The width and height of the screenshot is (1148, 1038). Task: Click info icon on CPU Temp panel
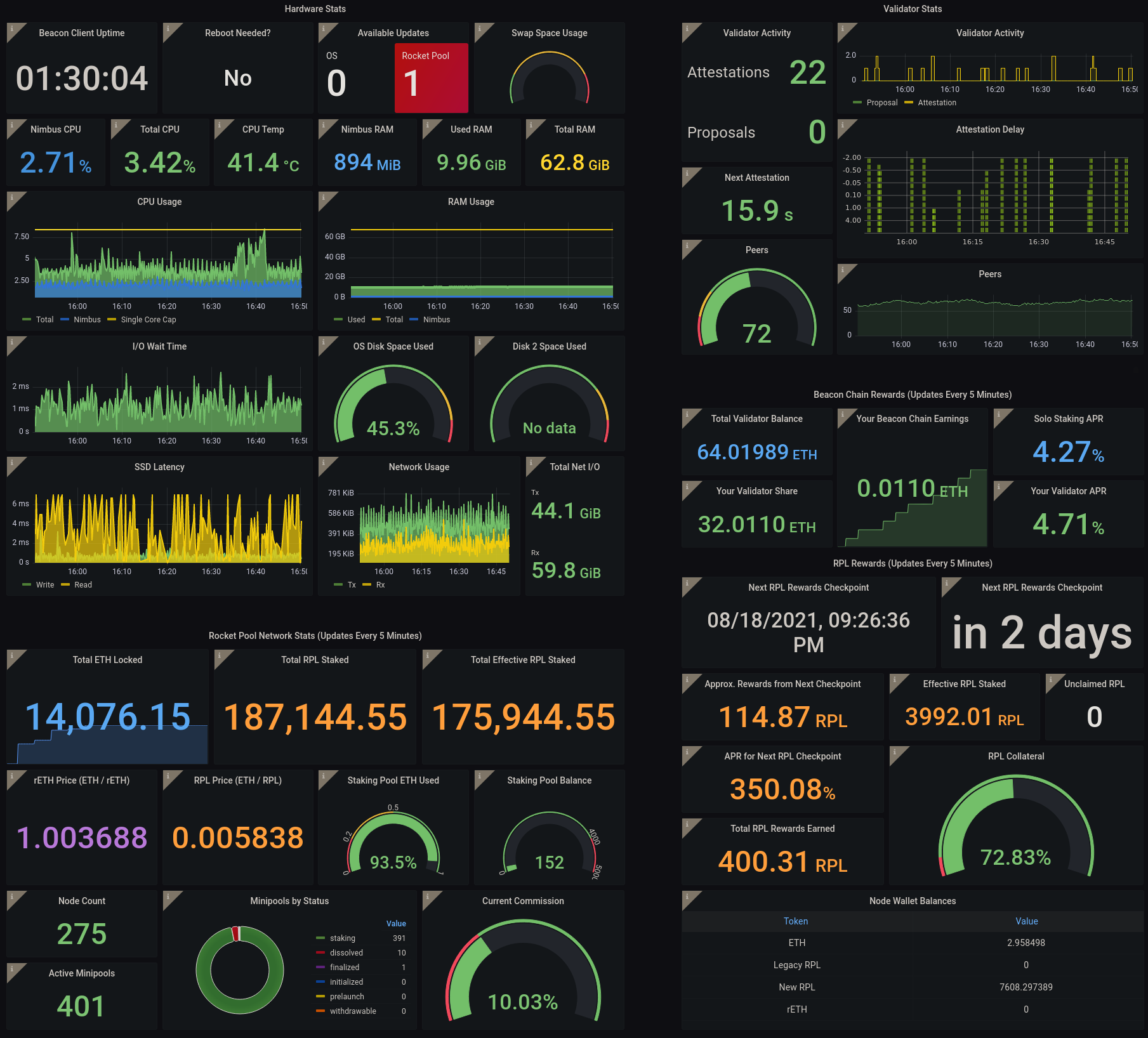(x=220, y=125)
